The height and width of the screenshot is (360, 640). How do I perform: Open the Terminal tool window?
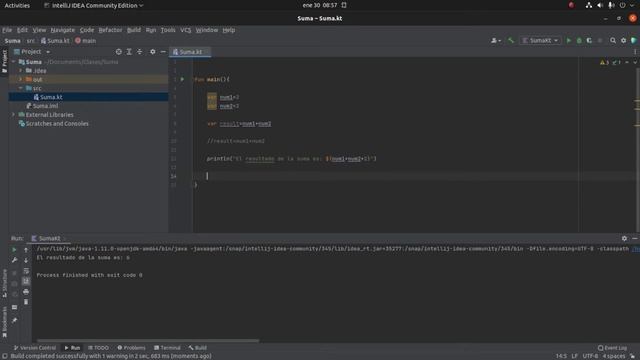point(167,348)
